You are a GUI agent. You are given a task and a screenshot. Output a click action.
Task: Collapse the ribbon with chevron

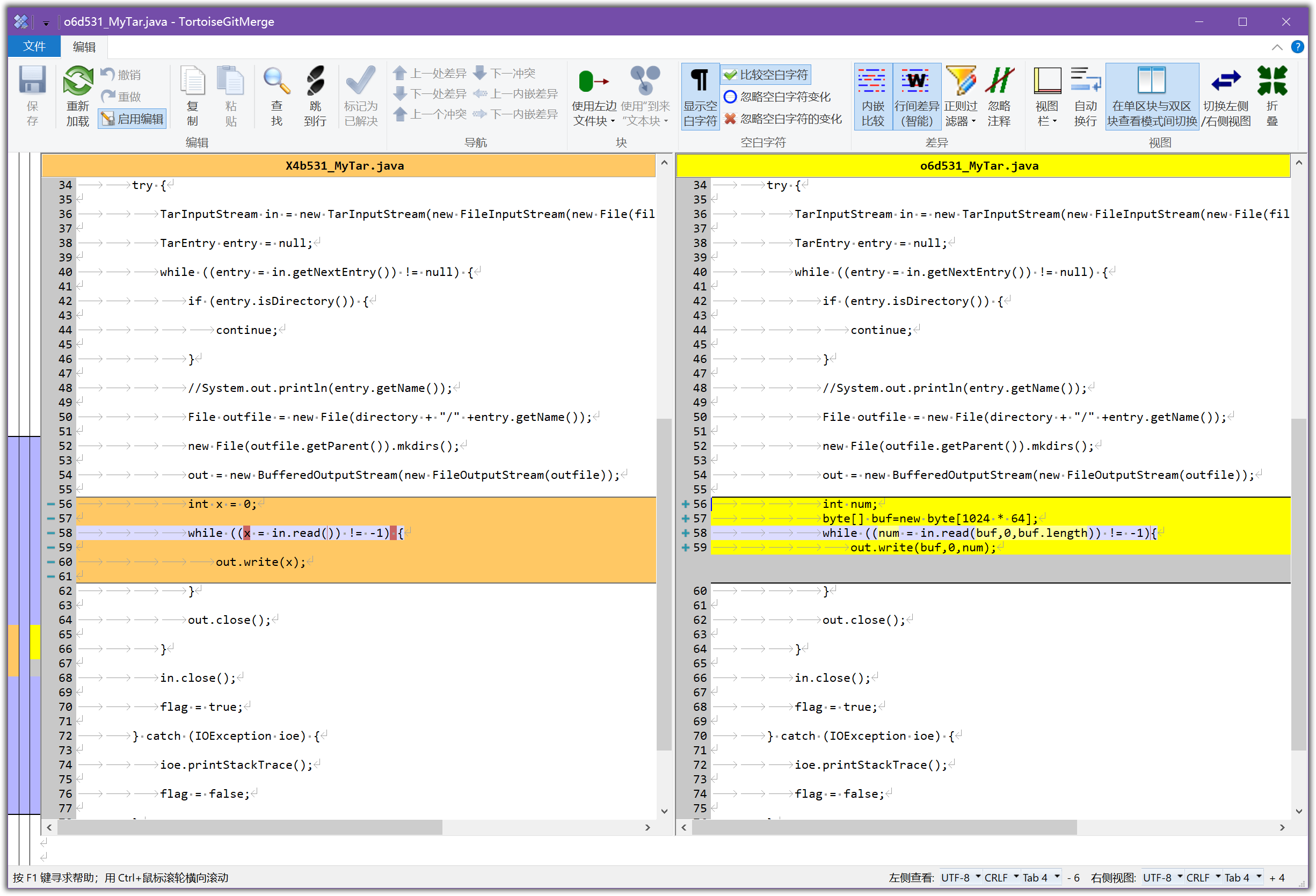tap(1276, 47)
